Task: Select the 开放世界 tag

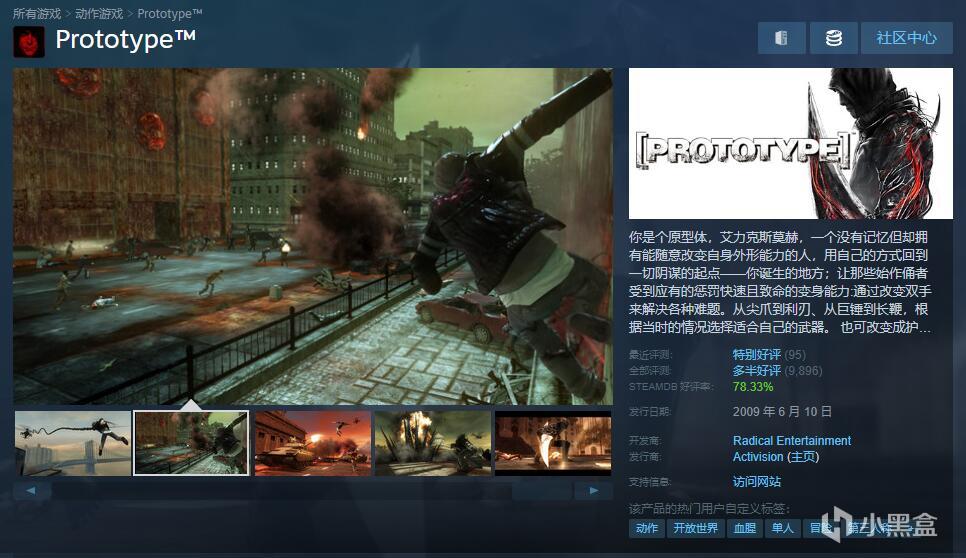Action: coord(696,528)
